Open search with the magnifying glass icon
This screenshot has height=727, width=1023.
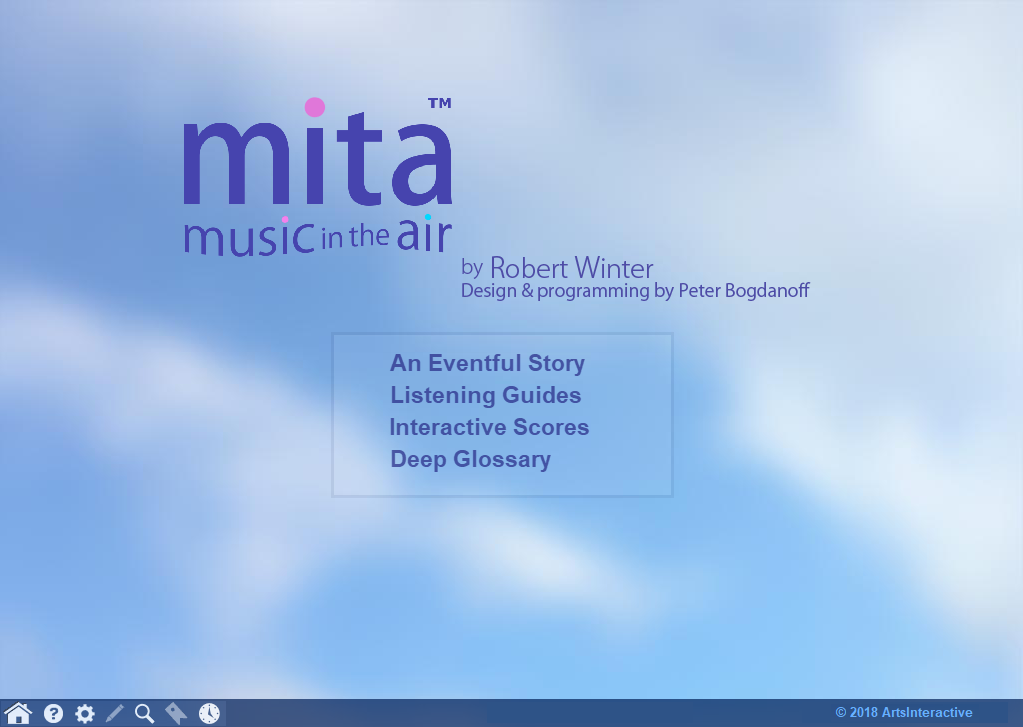pos(144,713)
